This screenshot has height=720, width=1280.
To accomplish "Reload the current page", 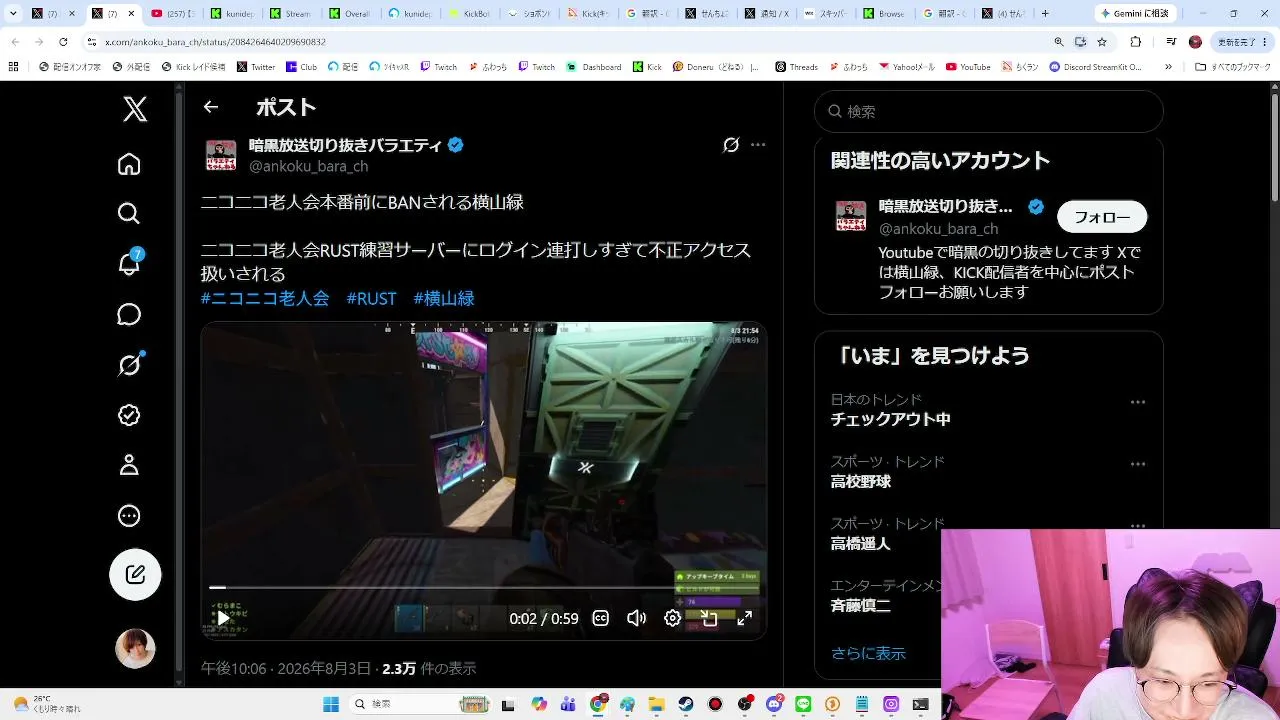I will pos(63,42).
